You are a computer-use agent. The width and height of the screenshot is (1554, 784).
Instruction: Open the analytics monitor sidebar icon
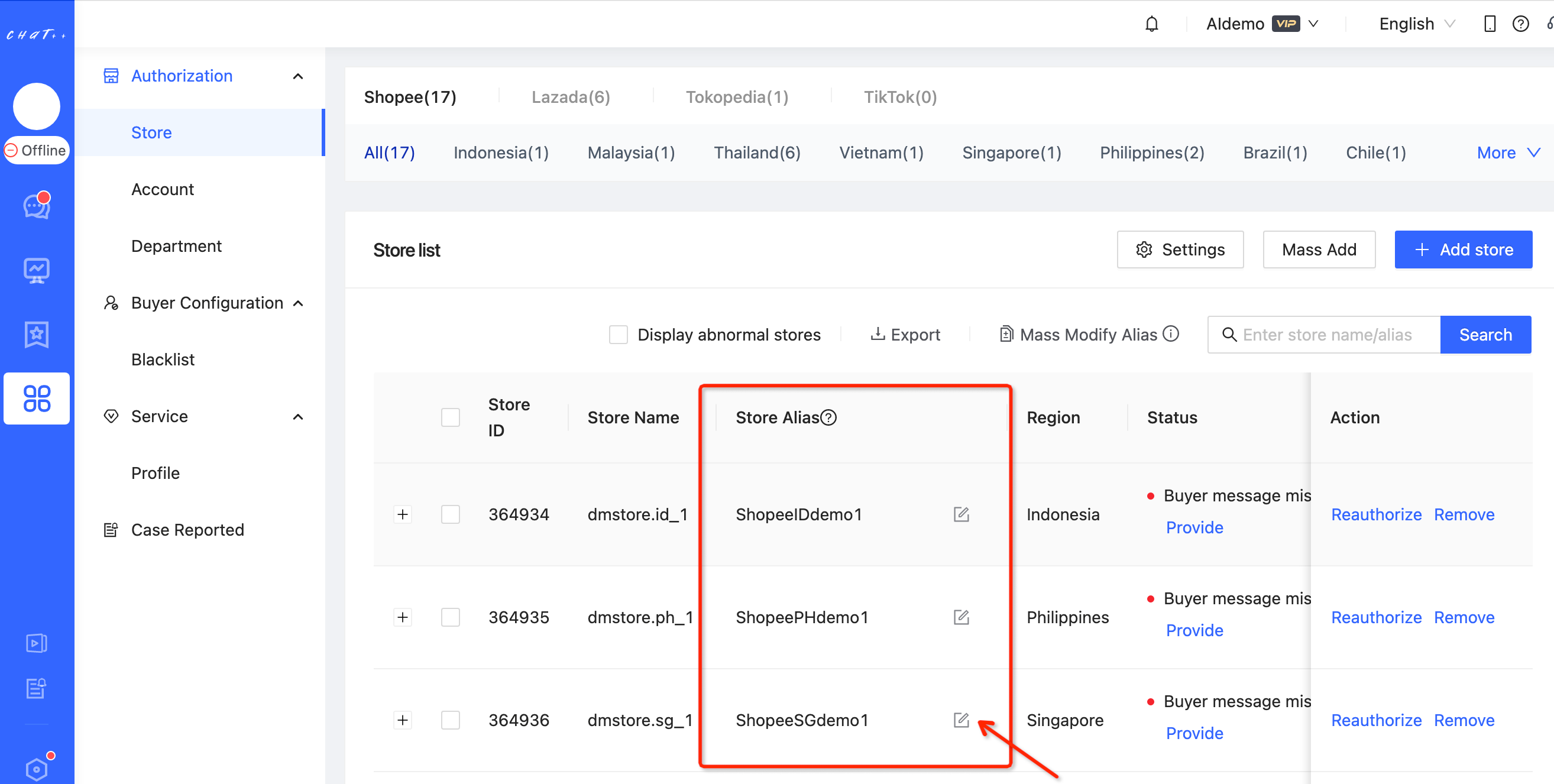click(x=36, y=271)
